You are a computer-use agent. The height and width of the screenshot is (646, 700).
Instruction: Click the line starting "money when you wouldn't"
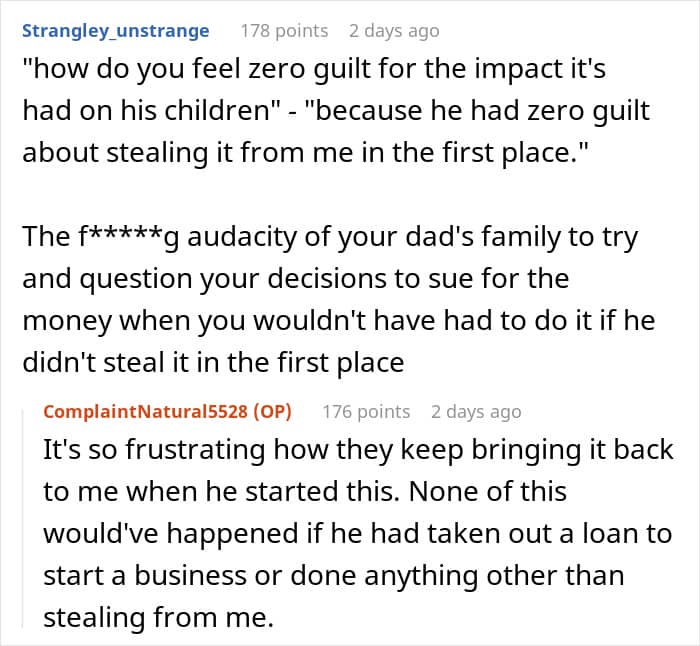pyautogui.click(x=300, y=319)
